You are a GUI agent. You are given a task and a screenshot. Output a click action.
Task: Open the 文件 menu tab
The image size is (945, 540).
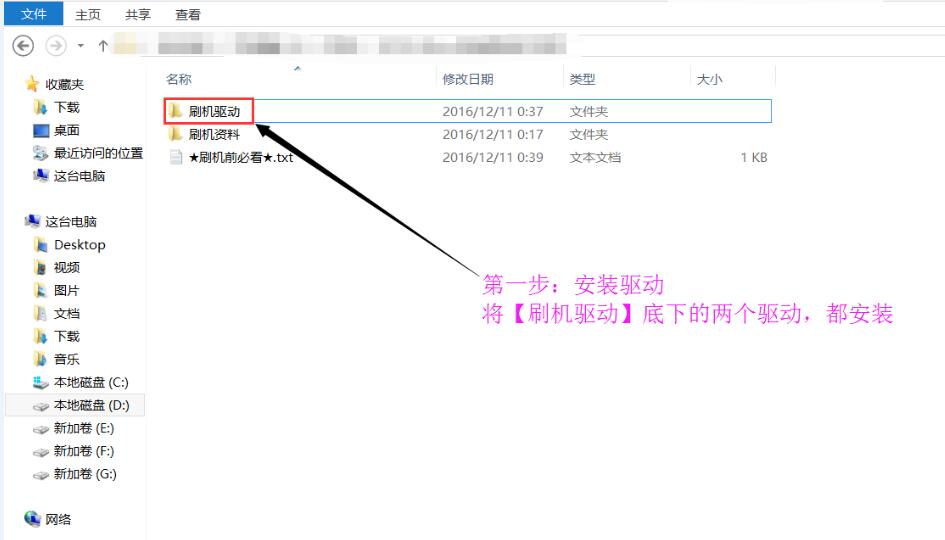[34, 14]
